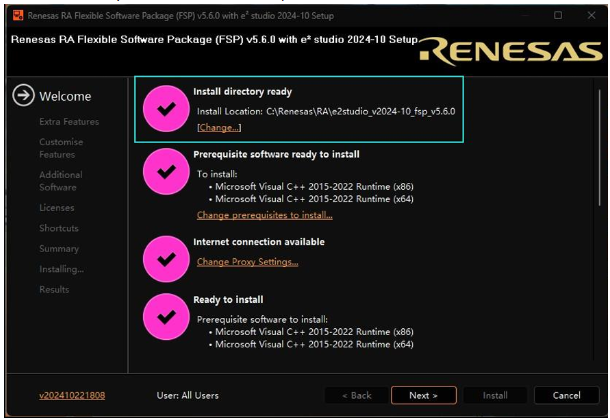Close the setup window
The height and width of the screenshot is (420, 610).
(x=591, y=15)
